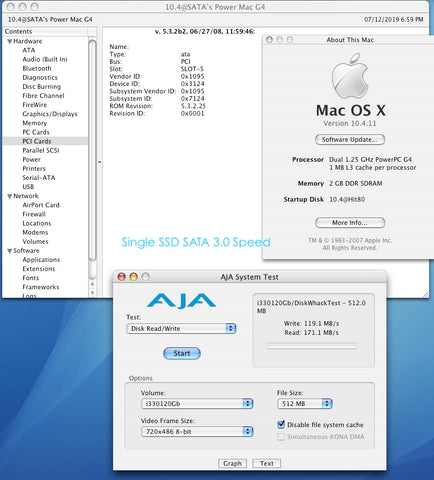Collapse the Network section triangle
This screenshot has height=480, width=434.
click(x=10, y=196)
